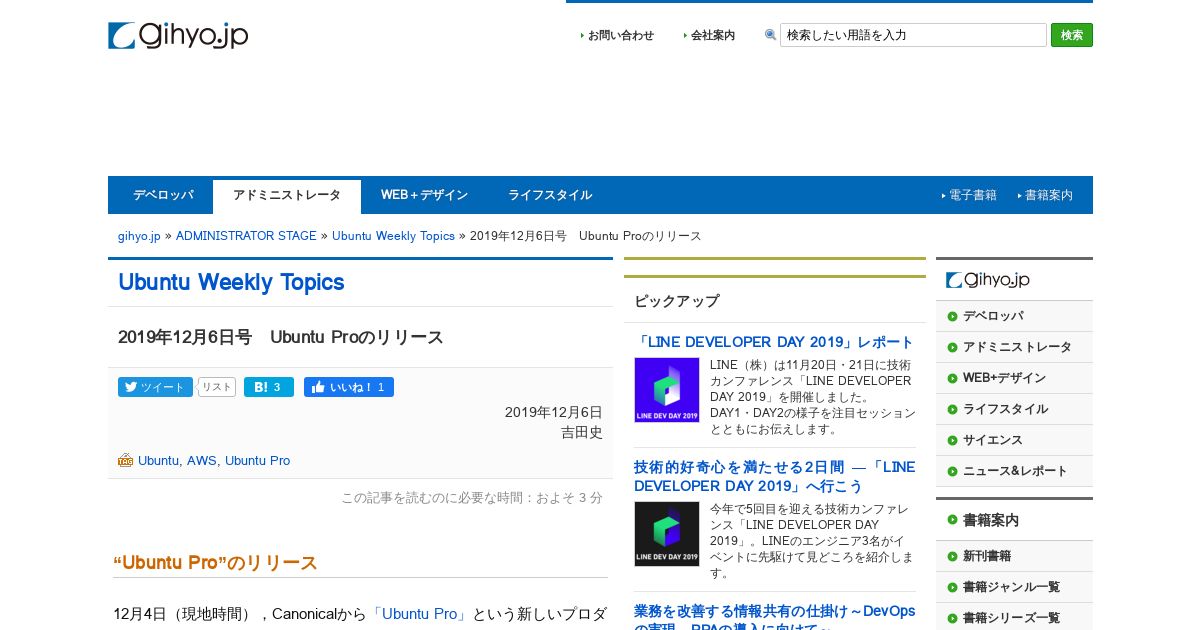Select the アドミニストレータ navigation tab
This screenshot has height=630, width=1200.
pyautogui.click(x=287, y=196)
